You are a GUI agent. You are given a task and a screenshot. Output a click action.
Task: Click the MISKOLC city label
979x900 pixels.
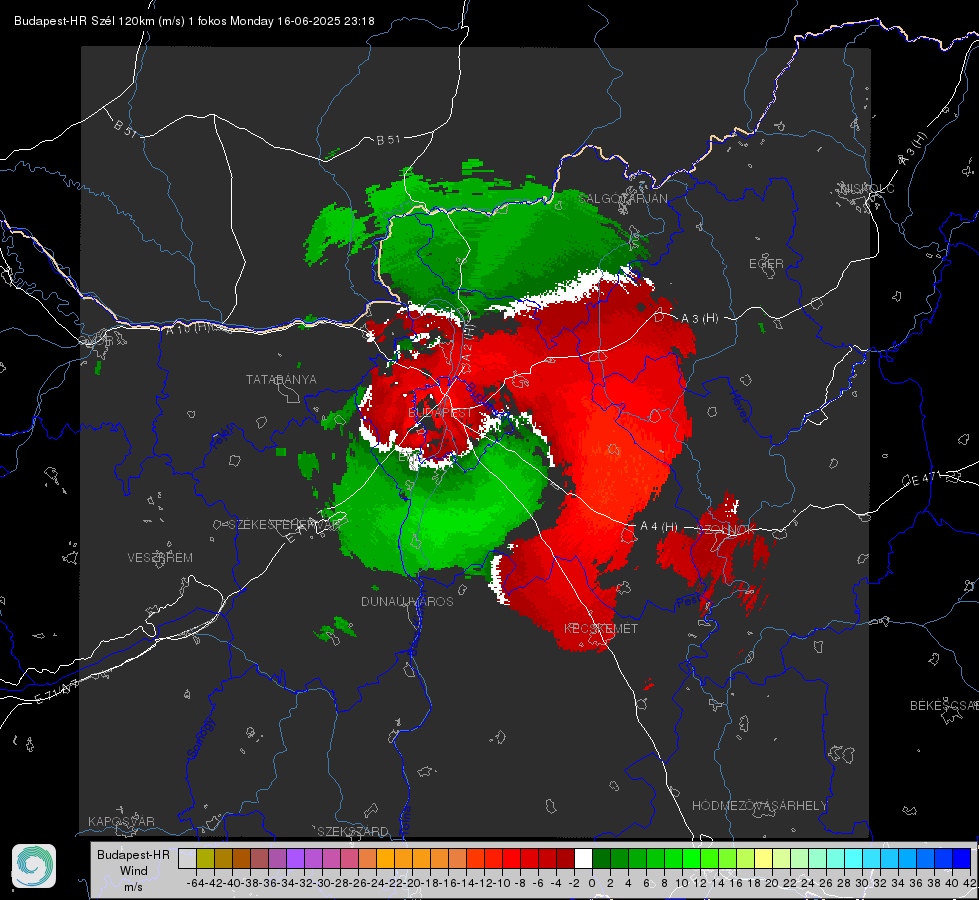point(867,189)
